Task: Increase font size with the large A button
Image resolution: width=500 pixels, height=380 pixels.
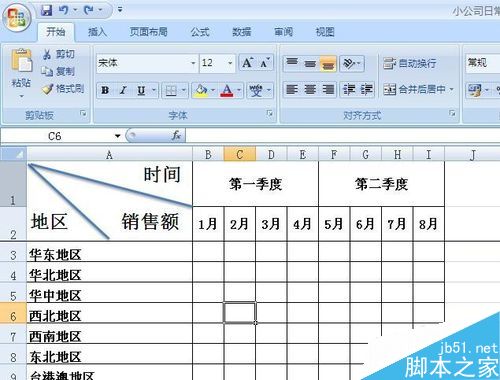Action: tap(248, 63)
